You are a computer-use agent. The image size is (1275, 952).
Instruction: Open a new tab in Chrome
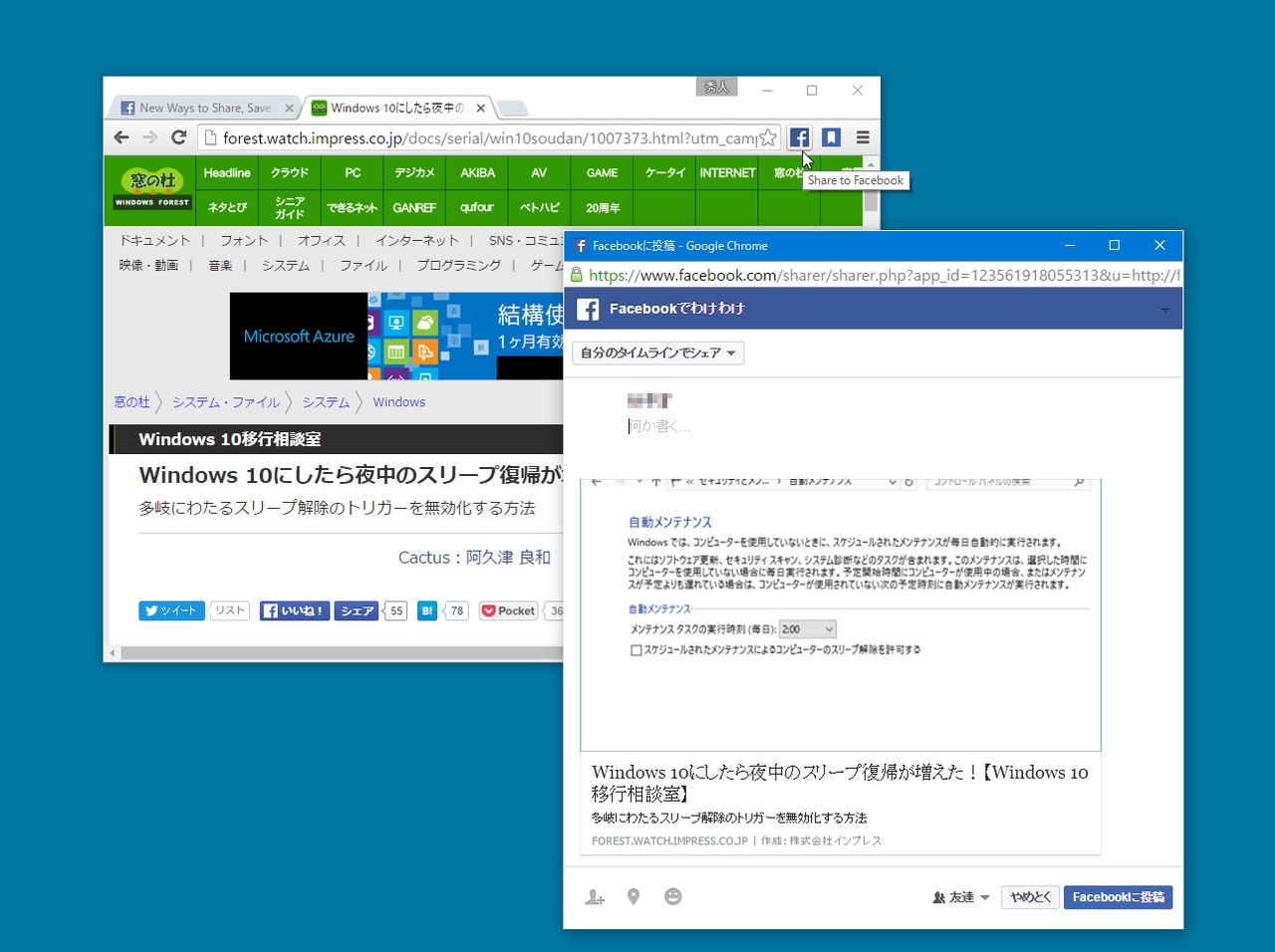click(x=512, y=108)
